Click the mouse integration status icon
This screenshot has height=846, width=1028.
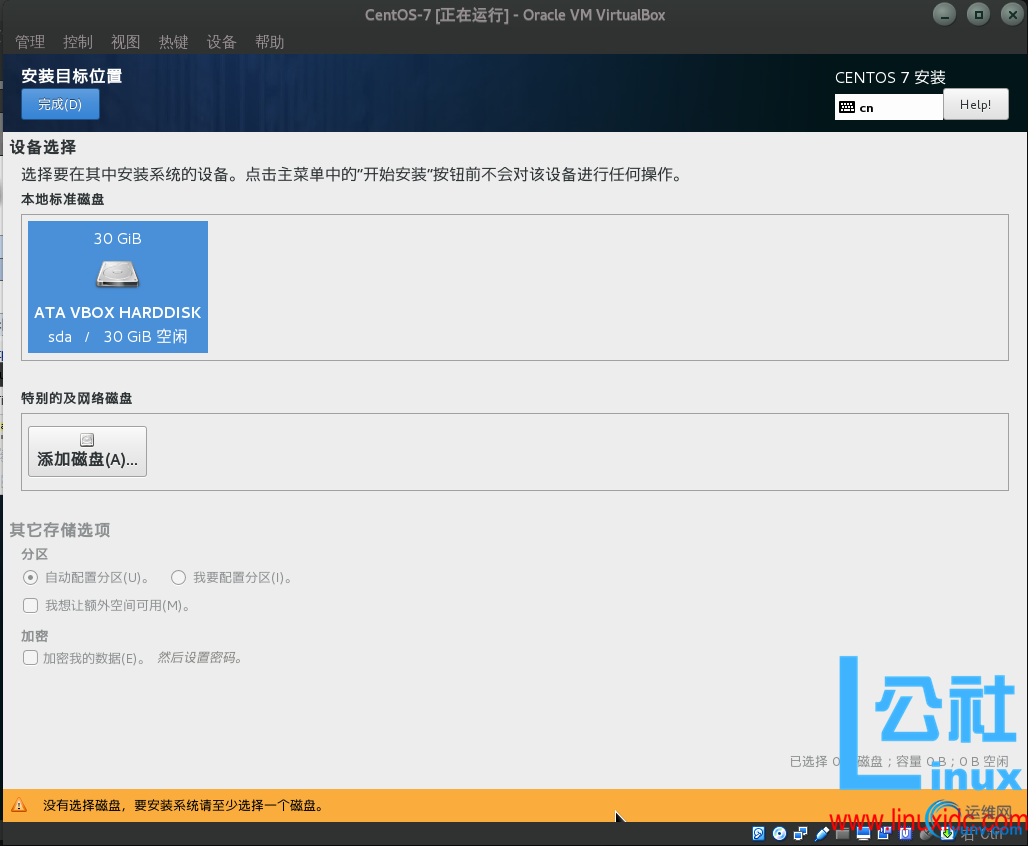coord(926,834)
